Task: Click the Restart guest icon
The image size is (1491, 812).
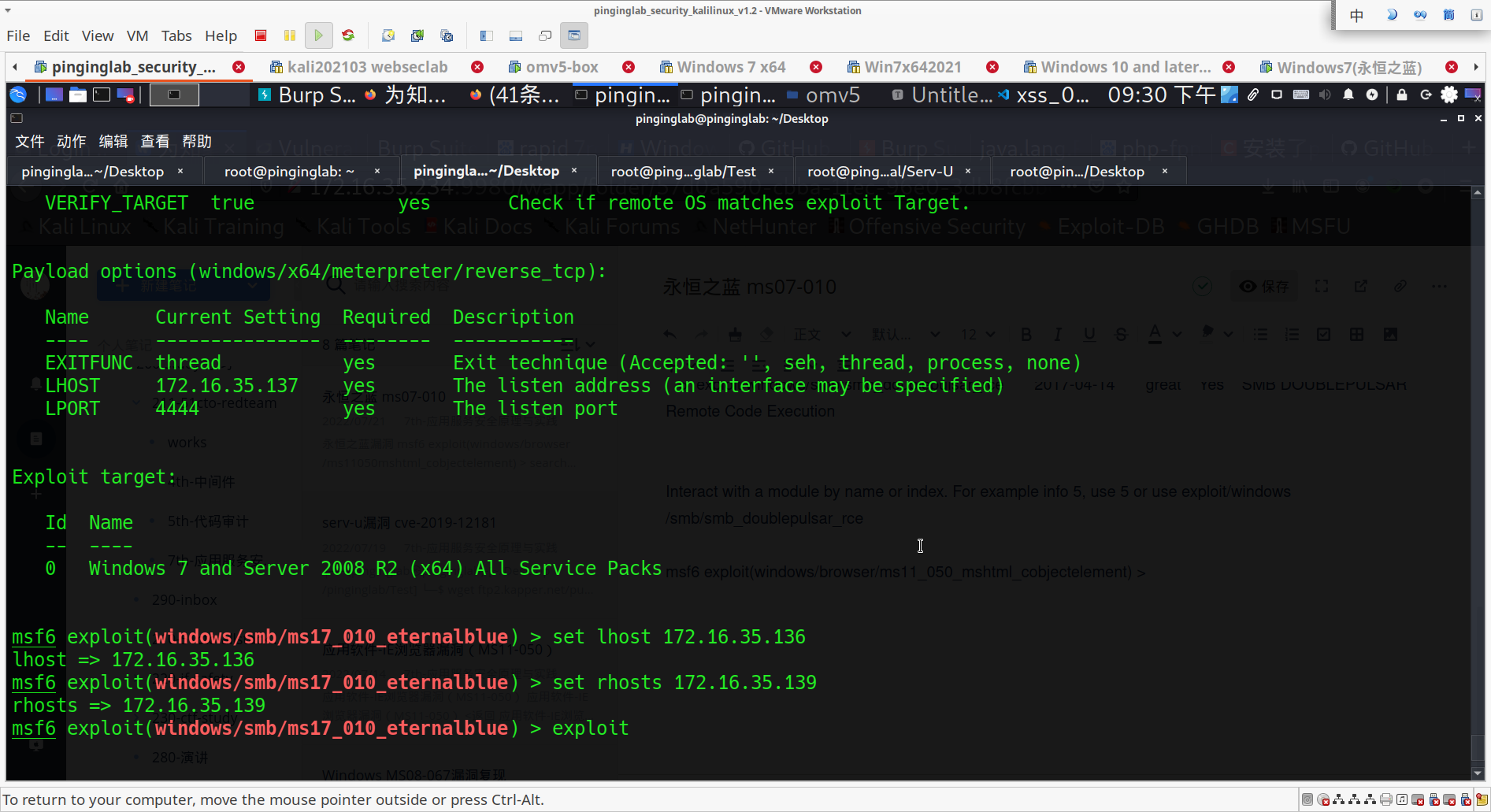Action: coord(348,35)
